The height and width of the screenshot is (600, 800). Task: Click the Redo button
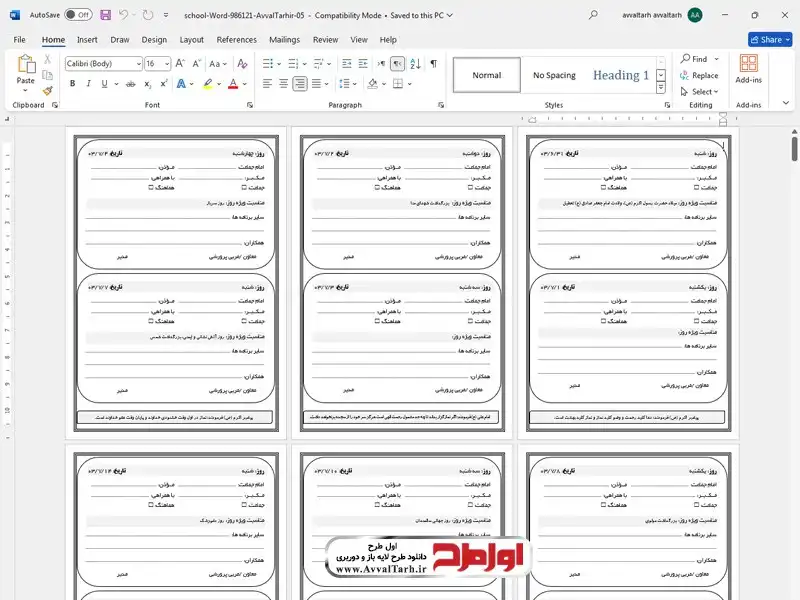[x=148, y=15]
